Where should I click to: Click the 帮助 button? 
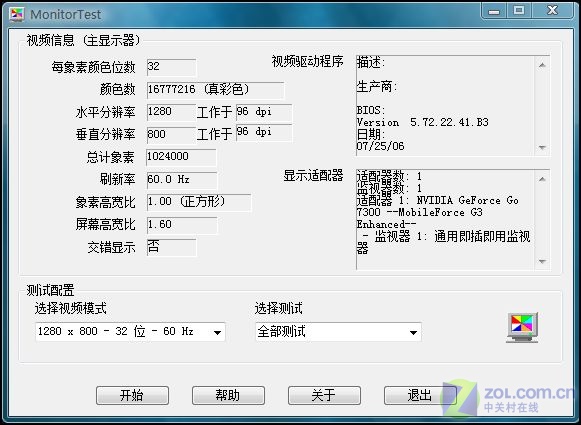point(228,395)
